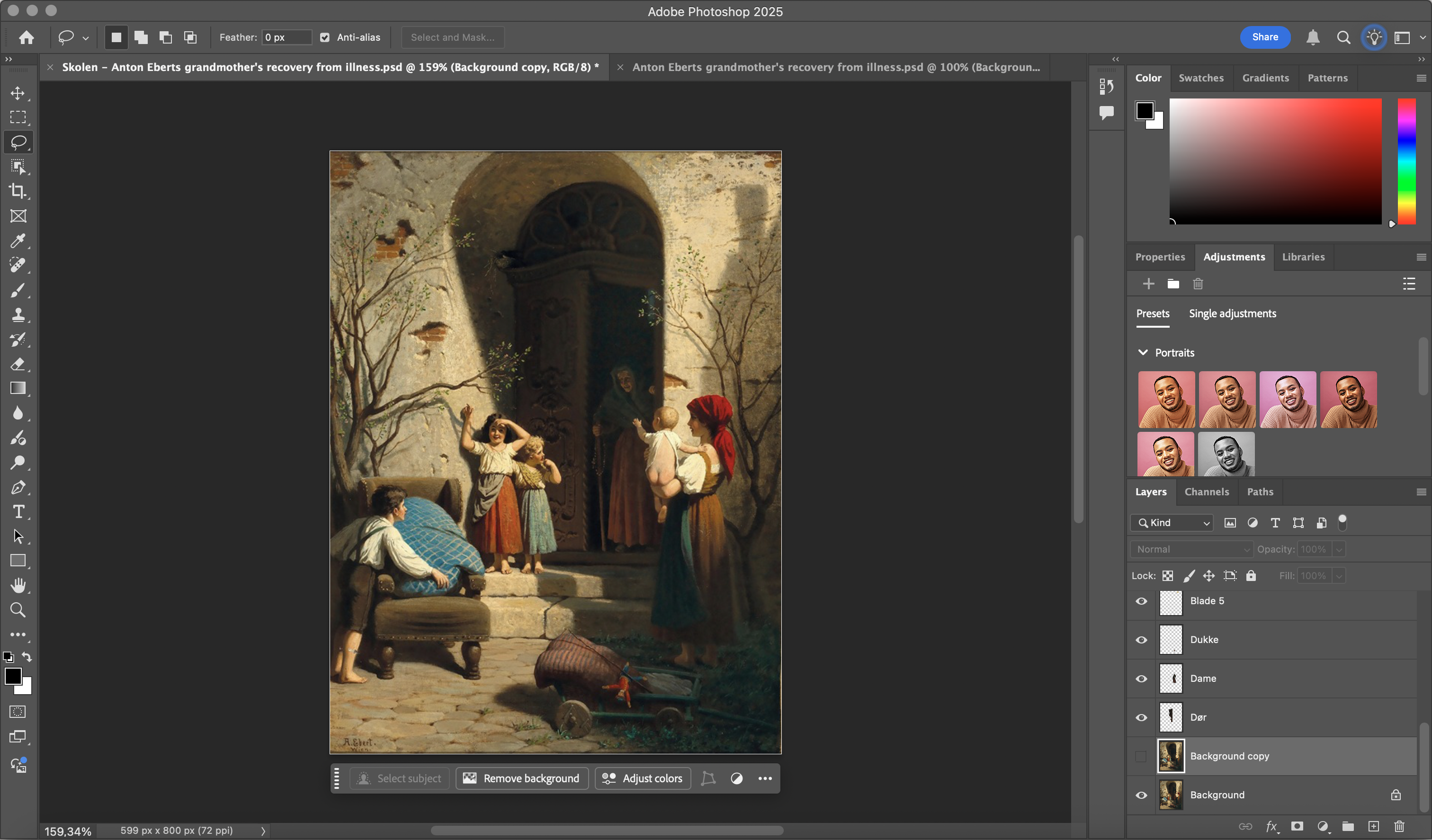Select the Rectangular Marquee tool

point(18,117)
